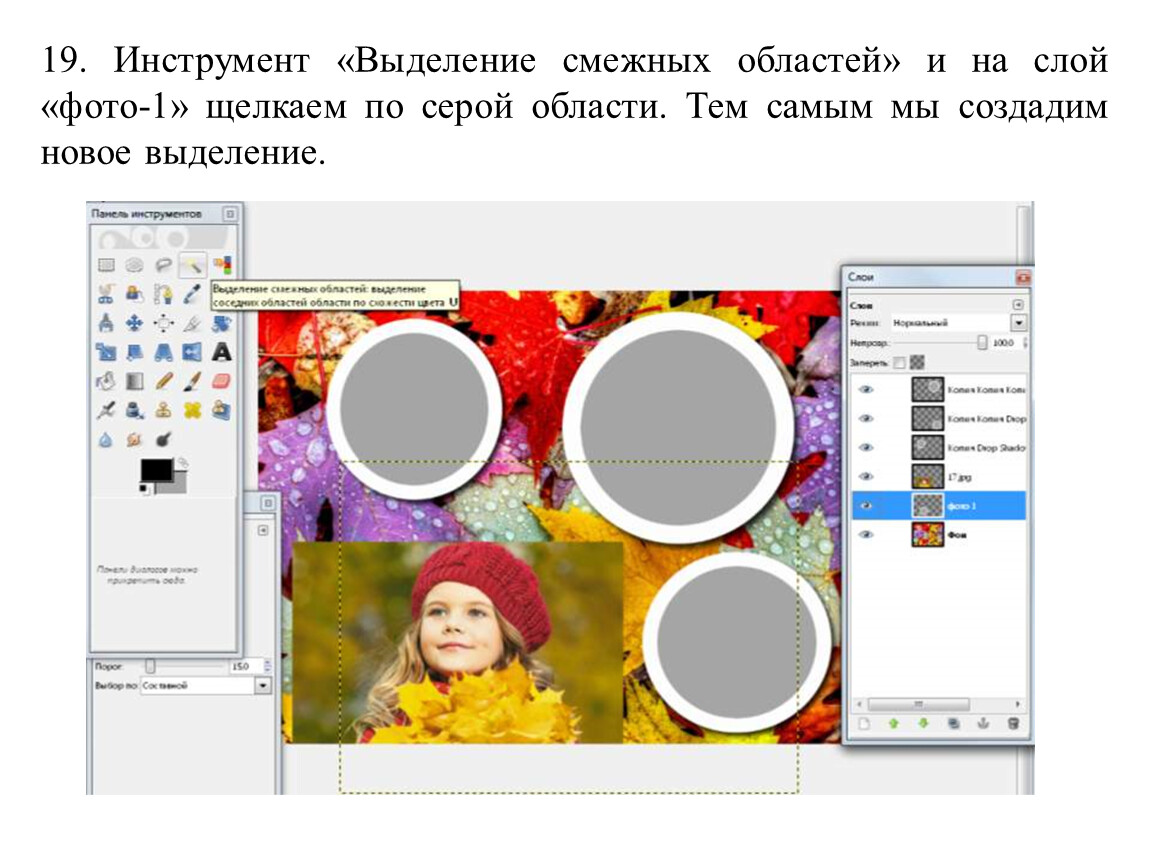1150x864 pixels.
Task: Swap foreground and background colors
Action: pos(182,463)
